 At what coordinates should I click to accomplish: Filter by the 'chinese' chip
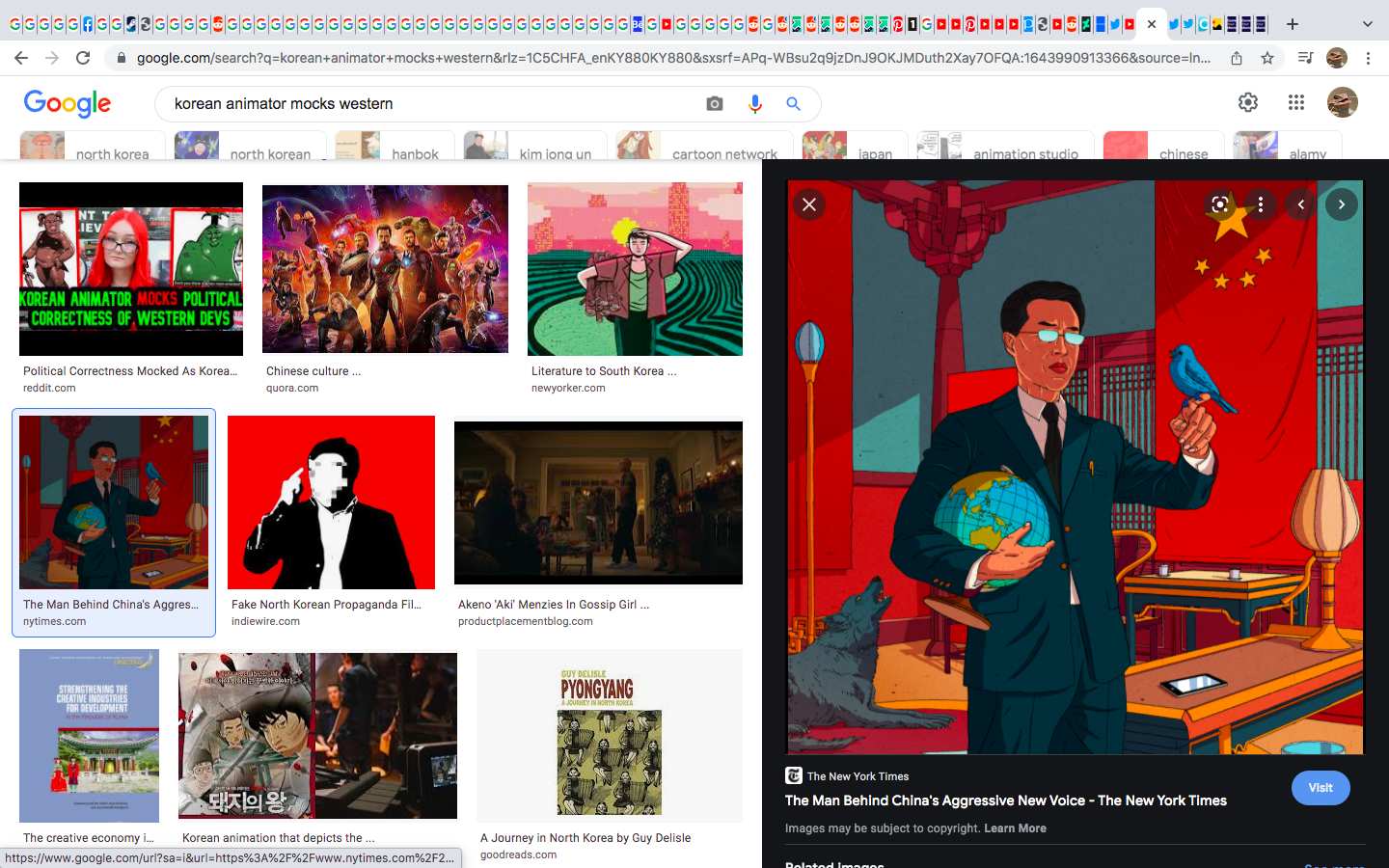(1163, 146)
